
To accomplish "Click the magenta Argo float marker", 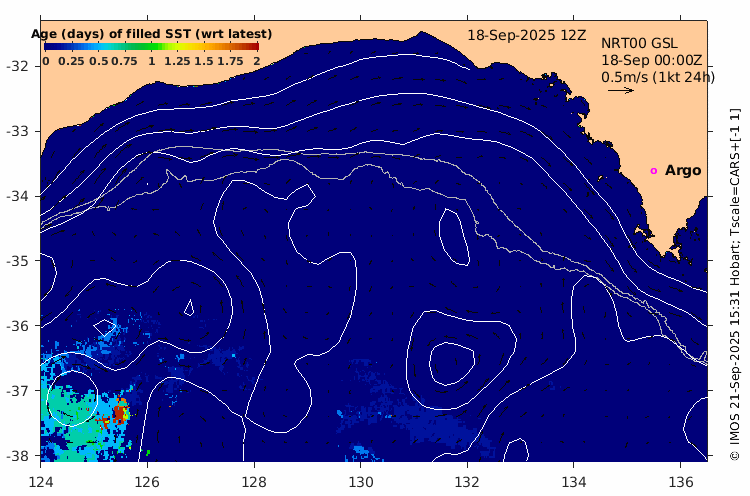I will (653, 171).
